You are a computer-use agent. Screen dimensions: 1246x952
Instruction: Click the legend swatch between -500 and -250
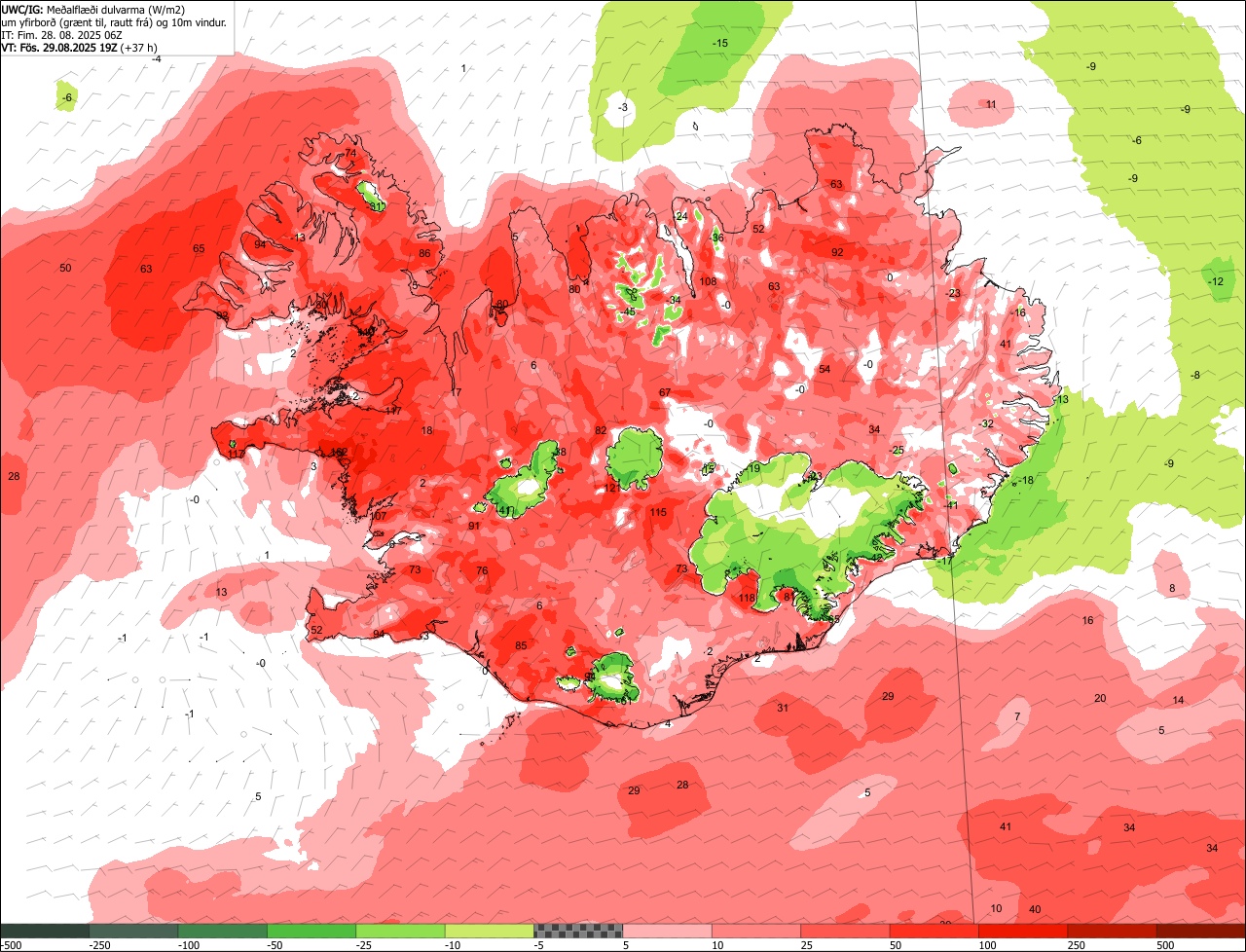point(45,931)
